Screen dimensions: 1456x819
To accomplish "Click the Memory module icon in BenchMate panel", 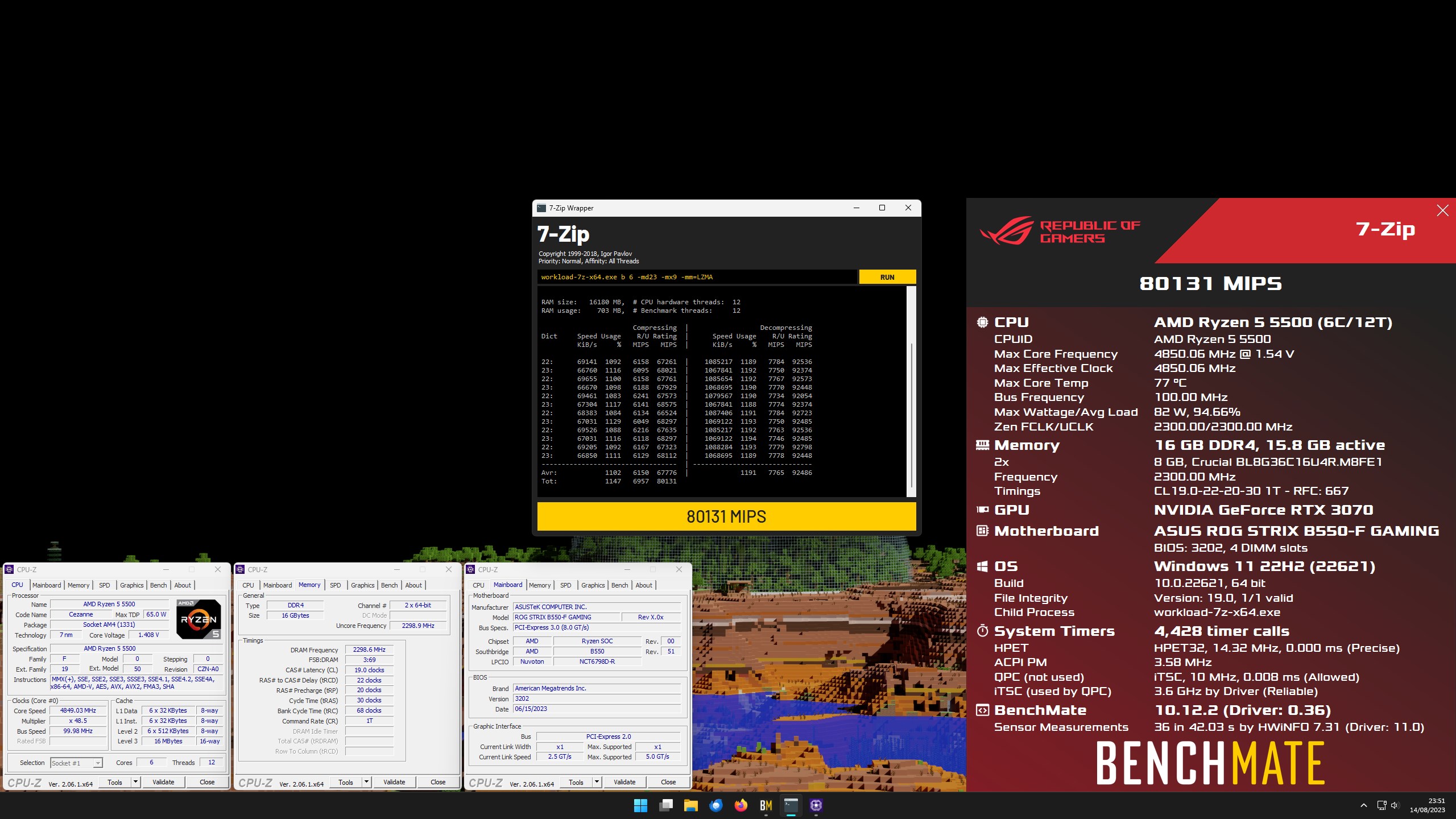I will tap(982, 445).
